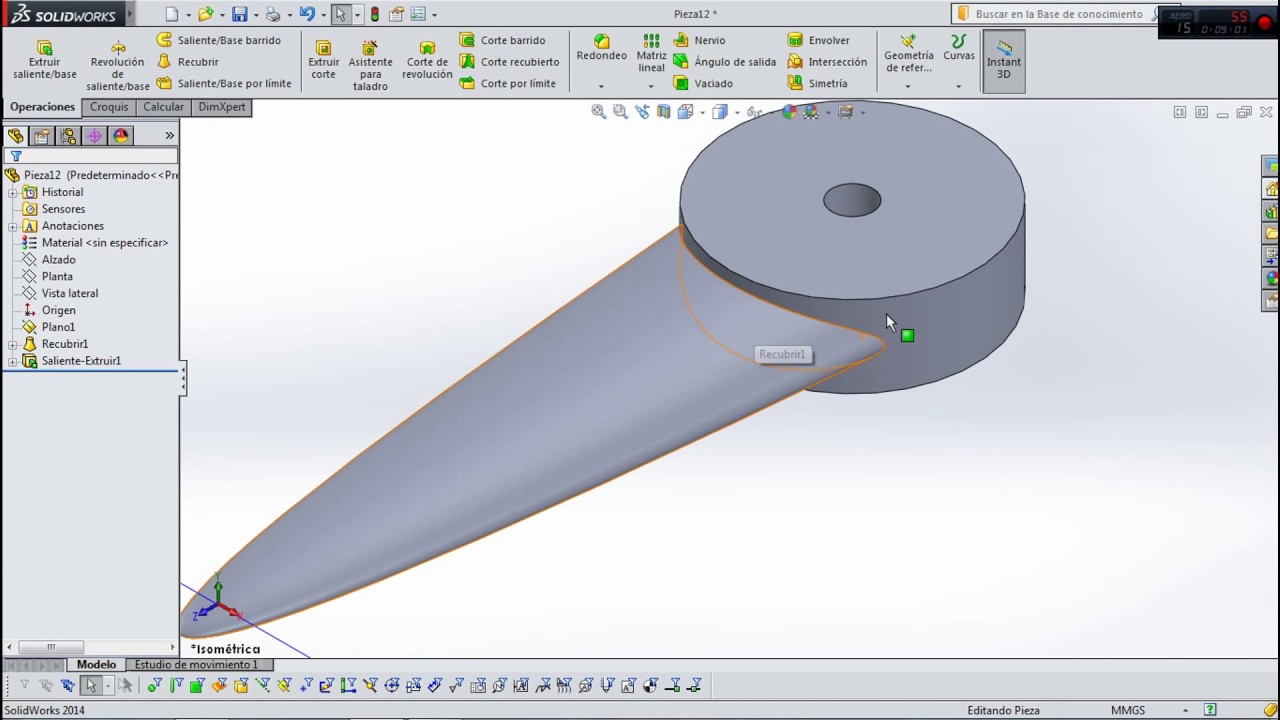Select the Intersección tool
Image resolution: width=1280 pixels, height=720 pixels.
(827, 62)
